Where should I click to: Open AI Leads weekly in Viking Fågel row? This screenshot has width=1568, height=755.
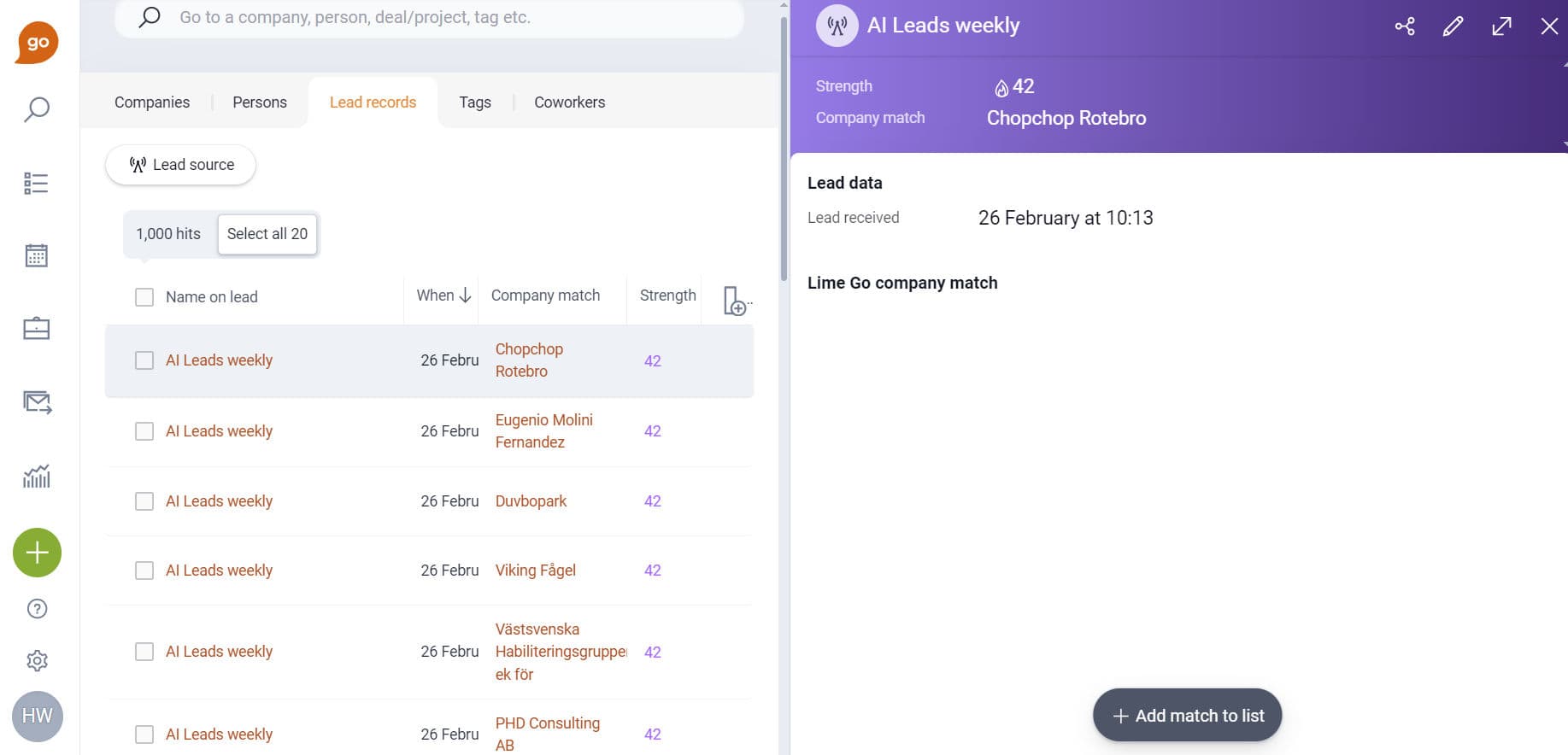219,571
